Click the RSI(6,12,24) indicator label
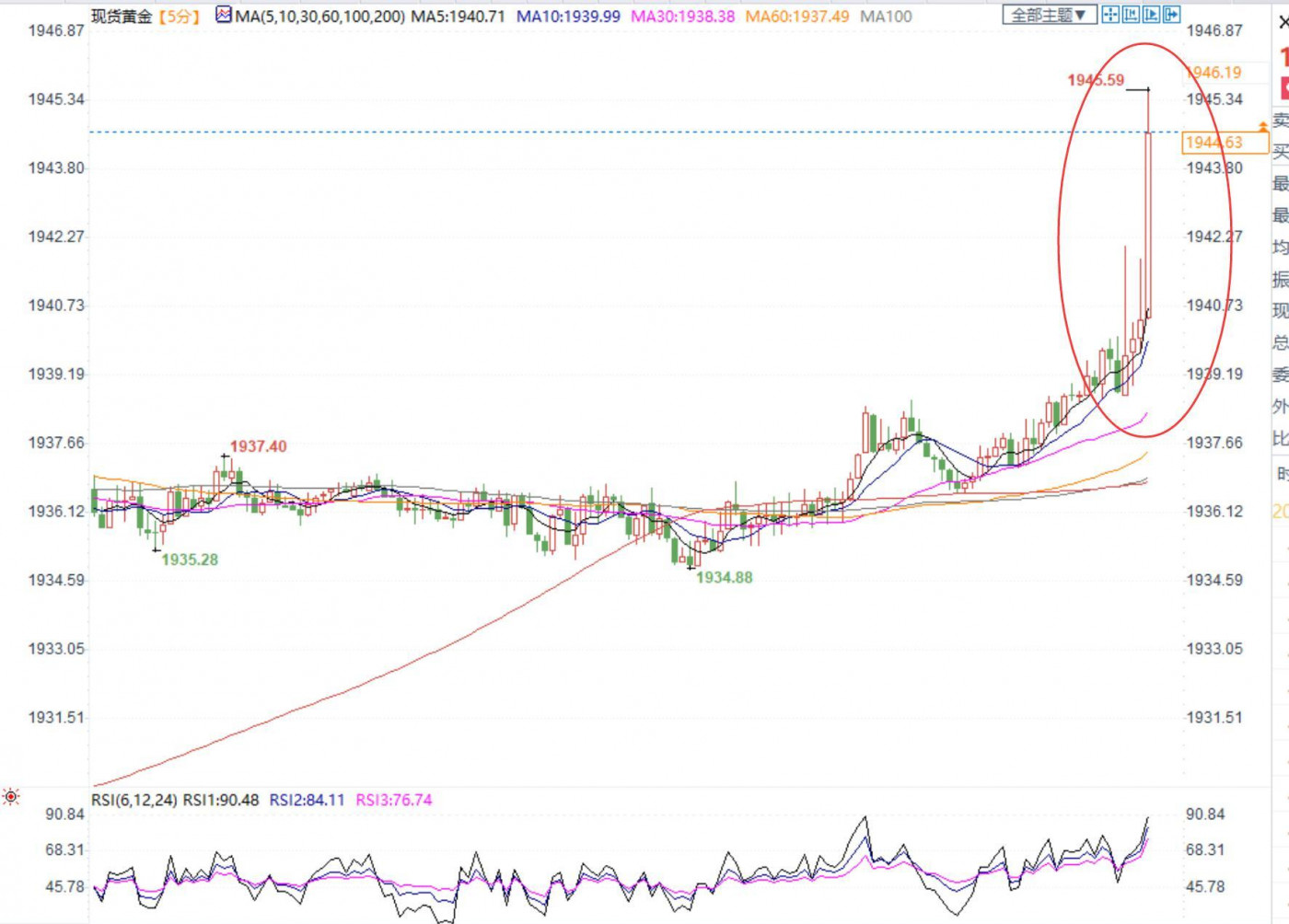The height and width of the screenshot is (924, 1289). (x=134, y=800)
